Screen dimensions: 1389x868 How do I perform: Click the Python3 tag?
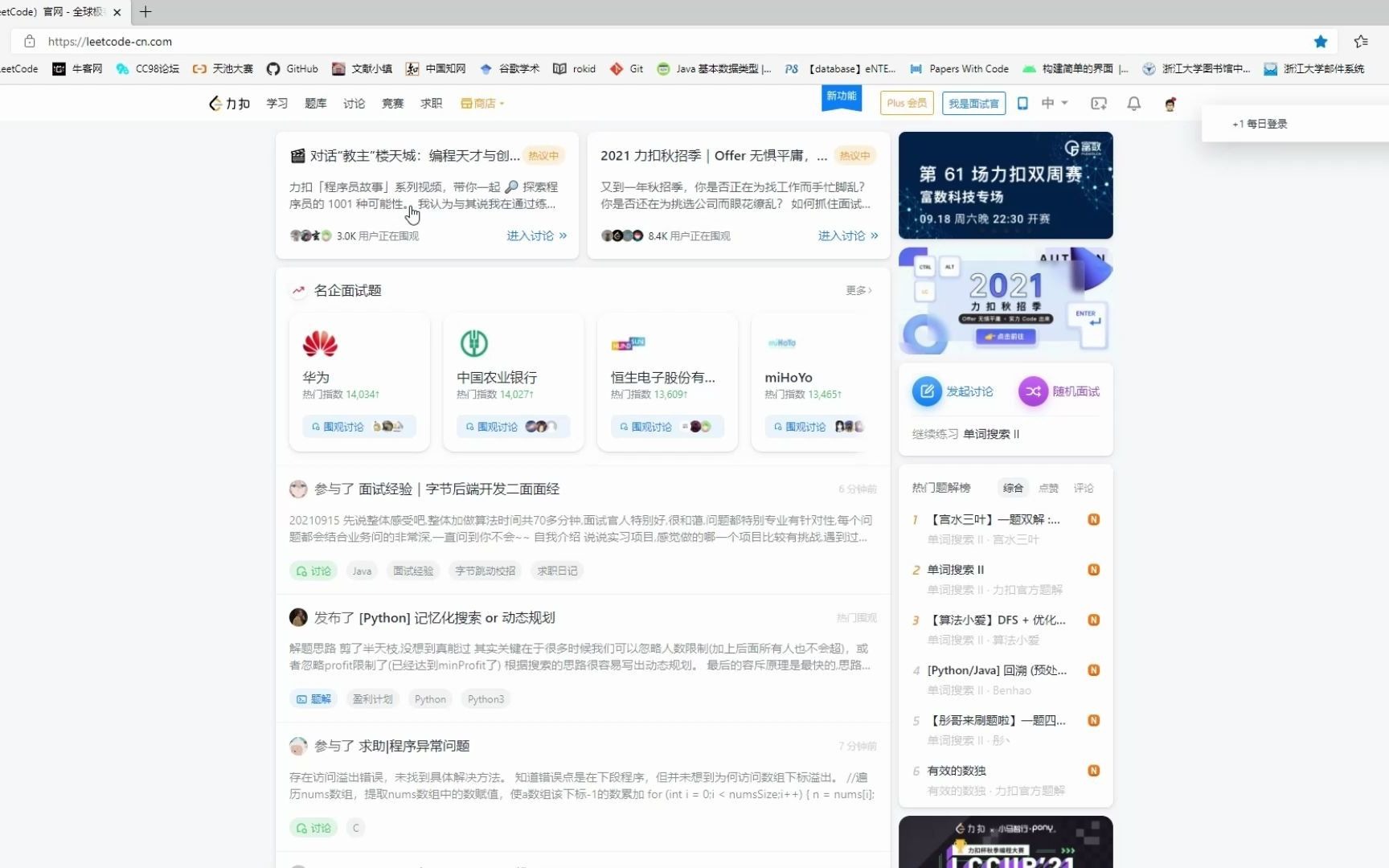486,699
